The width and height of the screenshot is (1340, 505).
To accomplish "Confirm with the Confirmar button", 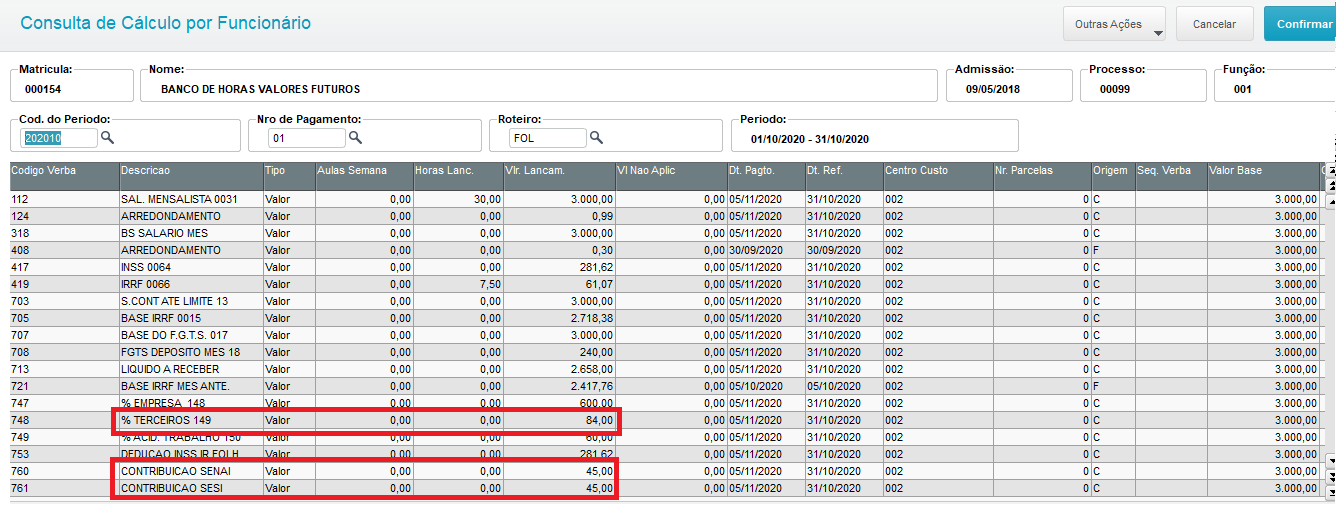I will click(x=1302, y=24).
